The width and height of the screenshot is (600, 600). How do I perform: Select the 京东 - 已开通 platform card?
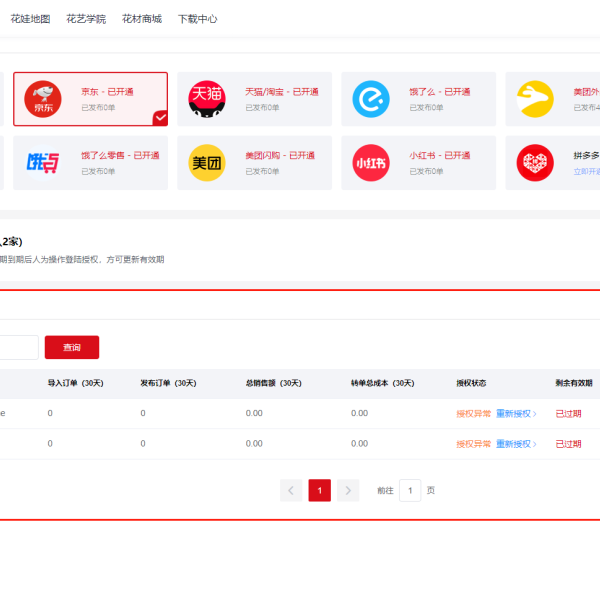91,99
